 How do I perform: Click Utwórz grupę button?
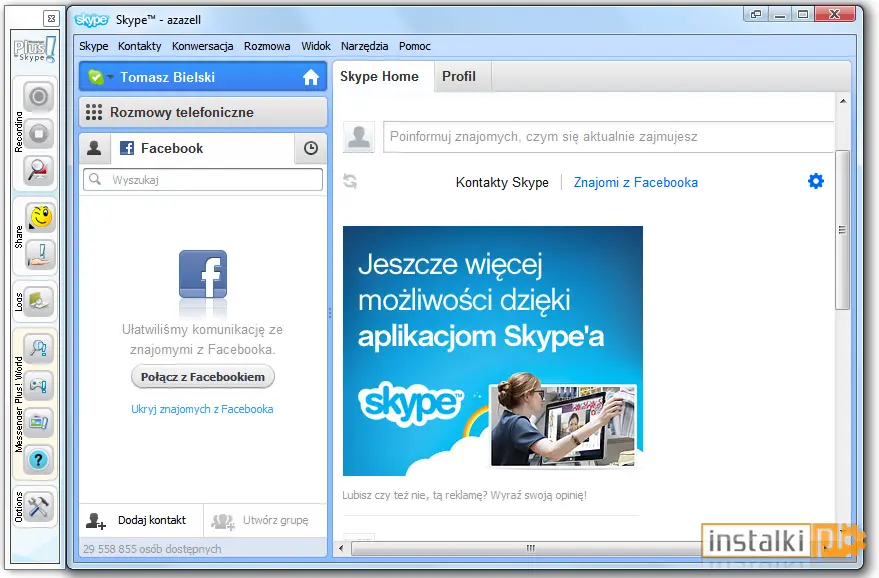pyautogui.click(x=265, y=520)
